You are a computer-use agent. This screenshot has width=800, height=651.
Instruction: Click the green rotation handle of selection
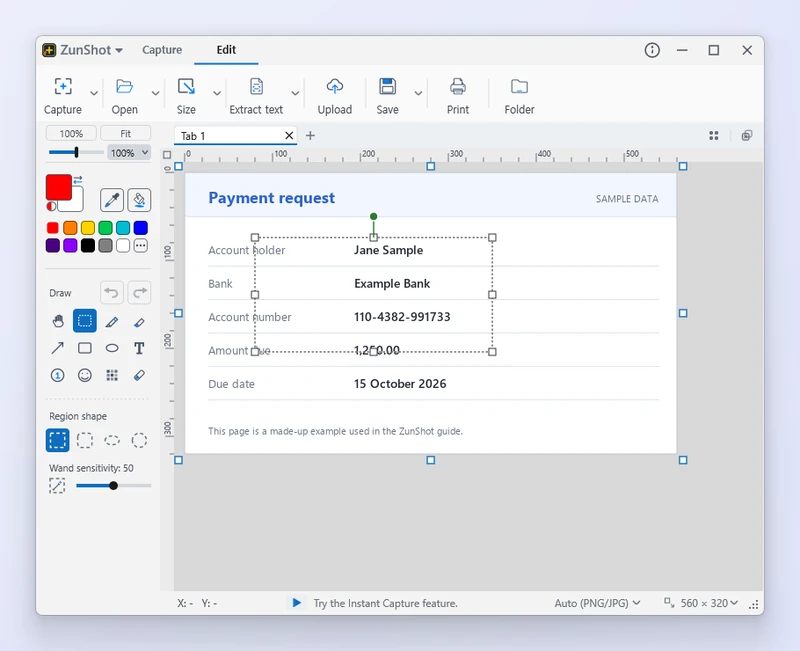point(373,216)
